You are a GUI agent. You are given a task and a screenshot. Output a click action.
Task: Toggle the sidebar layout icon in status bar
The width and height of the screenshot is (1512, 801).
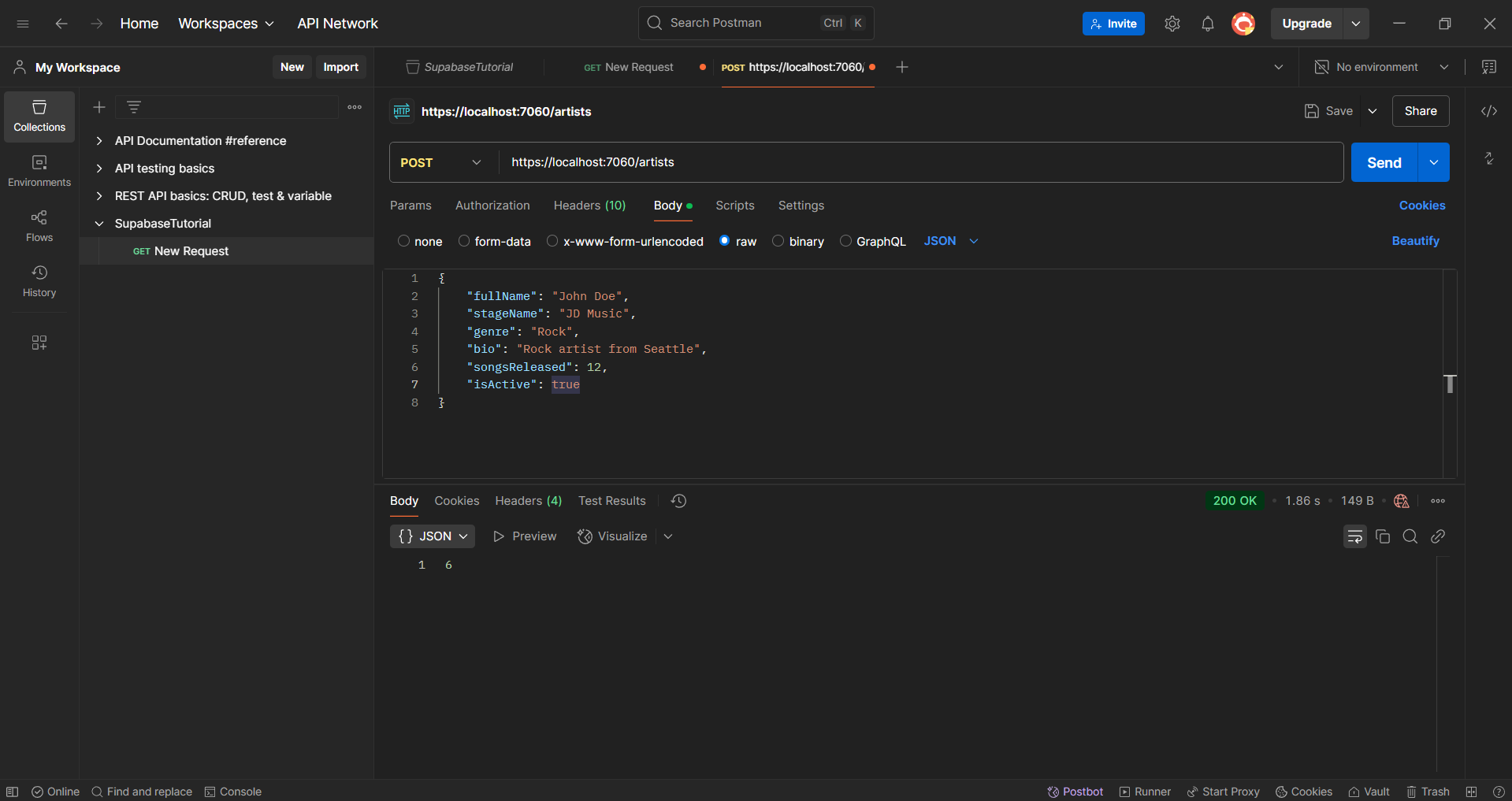pos(13,792)
